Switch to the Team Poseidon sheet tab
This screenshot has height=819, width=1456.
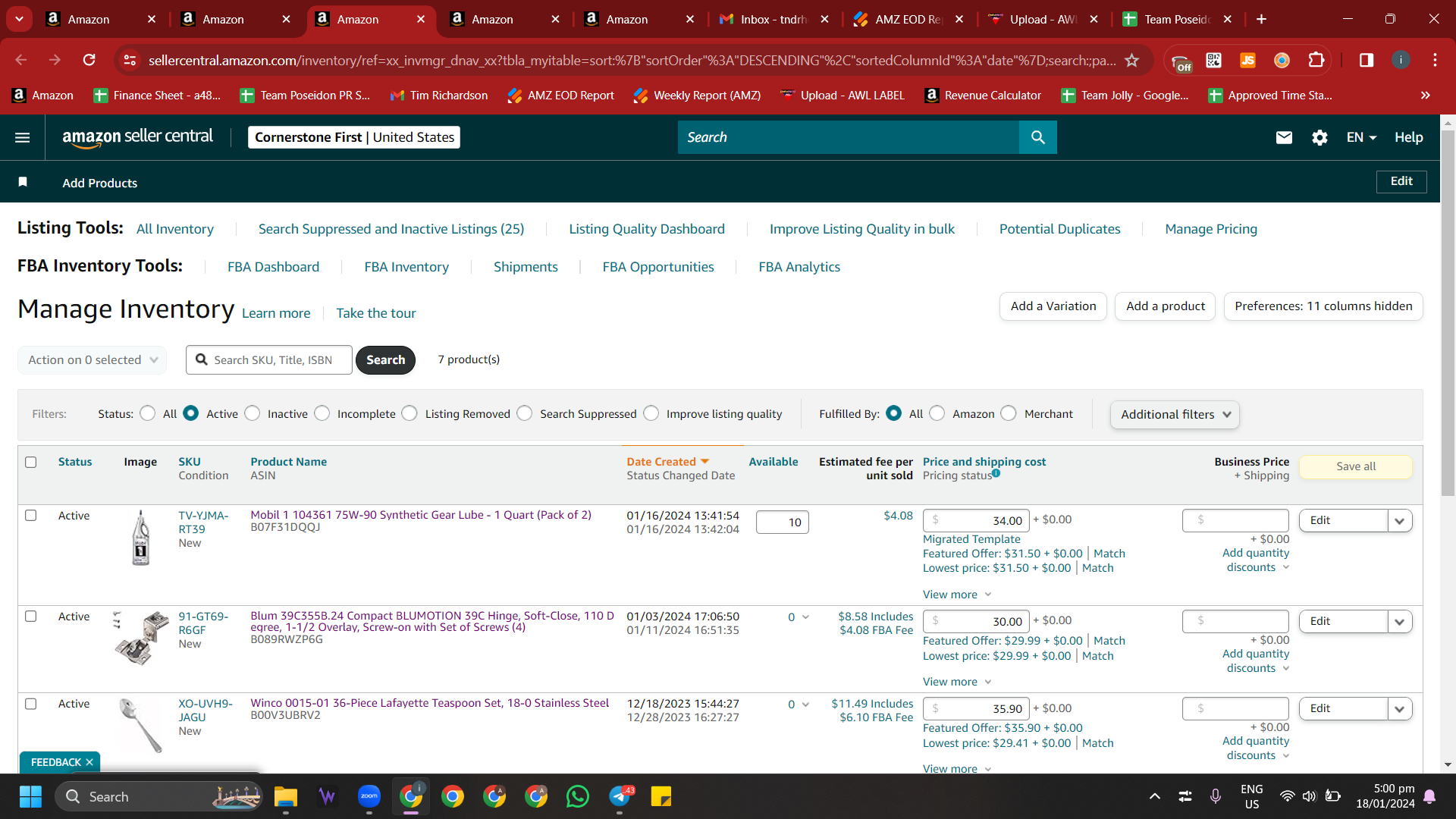point(1178,19)
